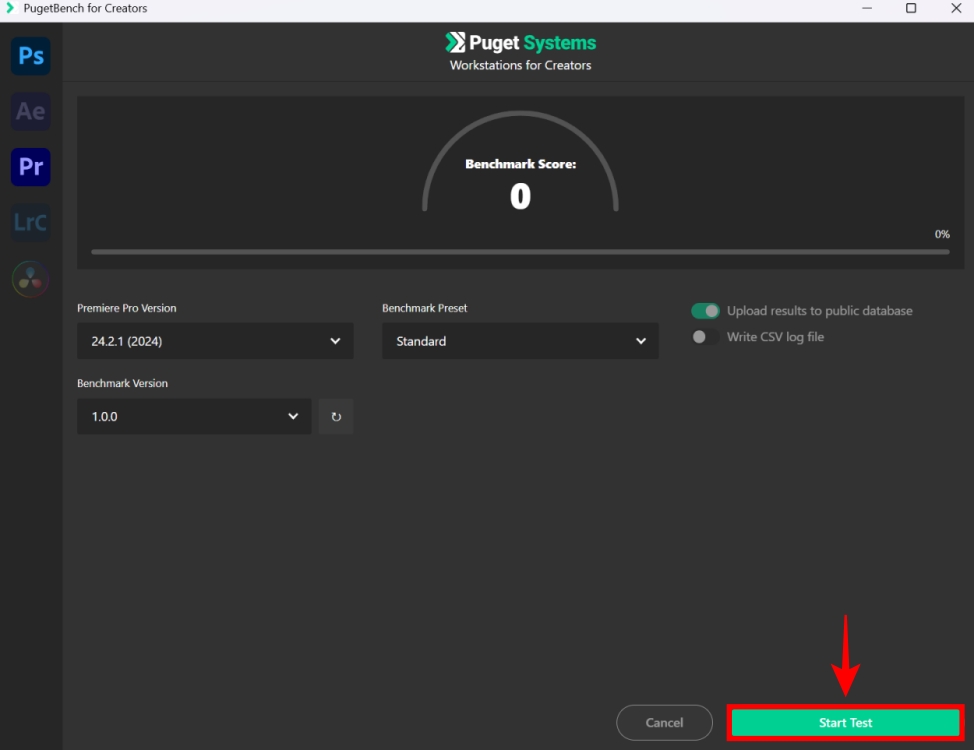This screenshot has width=974, height=750.
Task: Toggle Upload results to public database
Action: (x=705, y=311)
